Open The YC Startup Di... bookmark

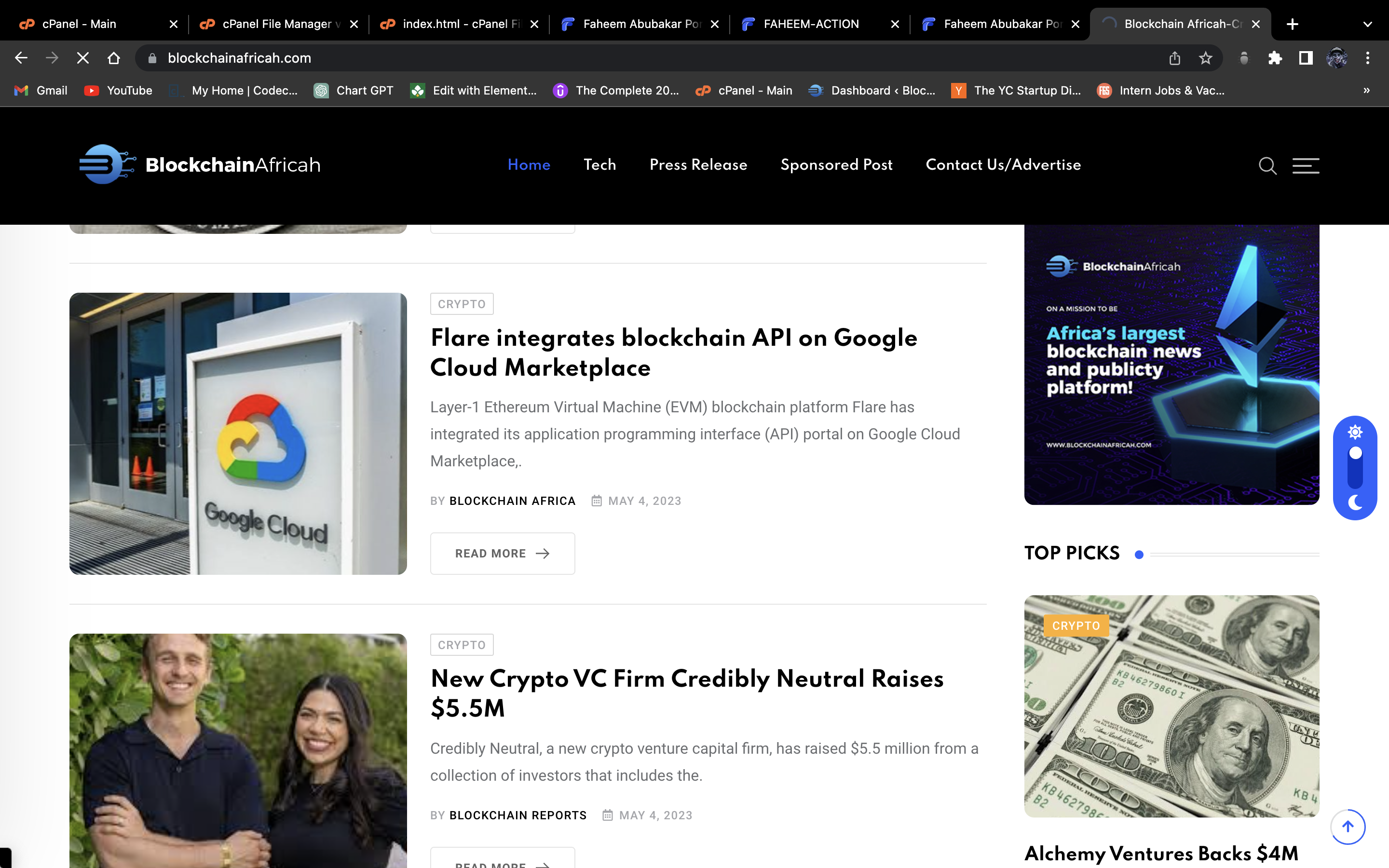click(1016, 91)
